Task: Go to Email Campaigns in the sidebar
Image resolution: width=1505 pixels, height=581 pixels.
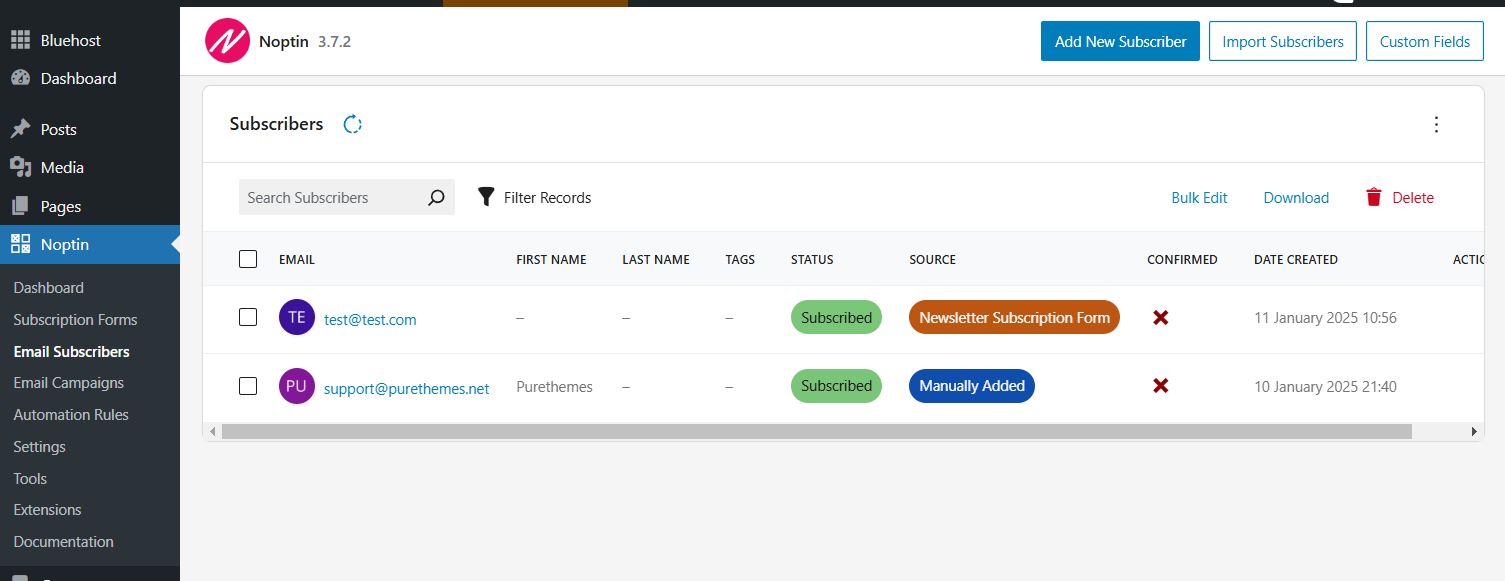Action: (x=69, y=383)
